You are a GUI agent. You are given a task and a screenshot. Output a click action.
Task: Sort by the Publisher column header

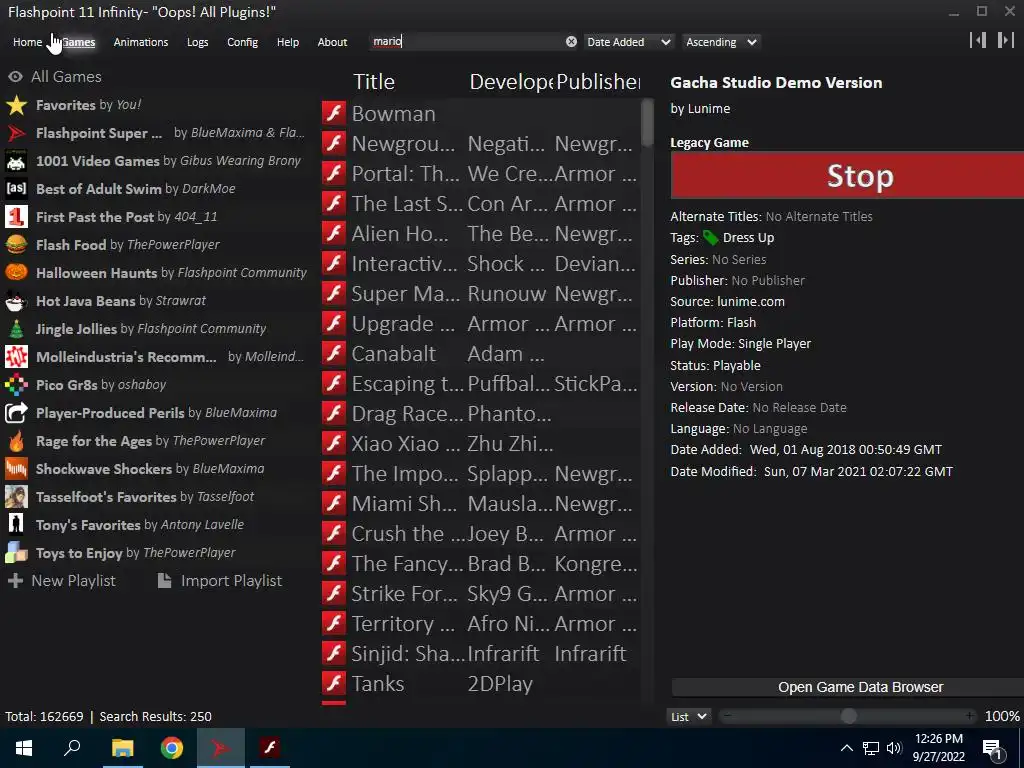(598, 82)
